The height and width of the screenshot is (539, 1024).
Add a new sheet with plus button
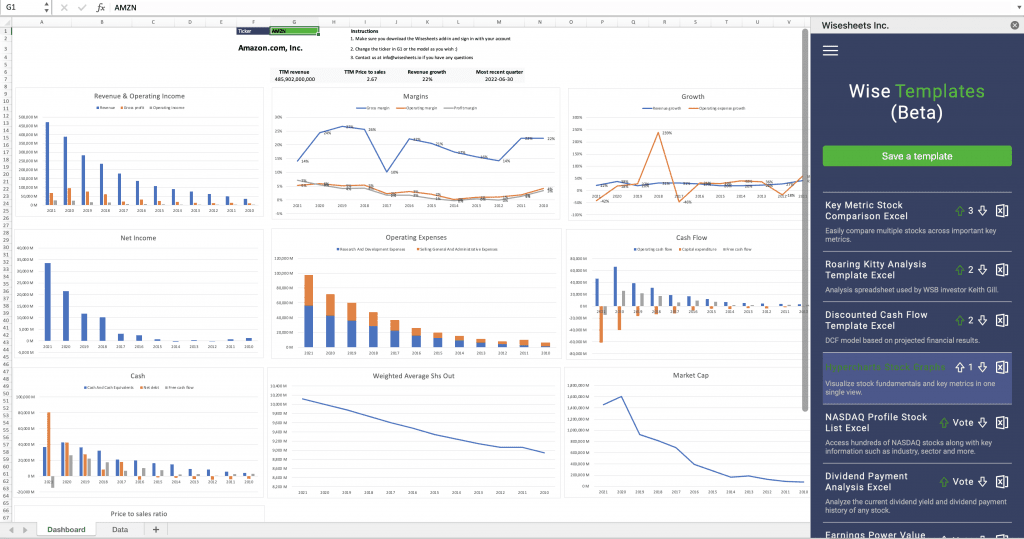[155, 529]
